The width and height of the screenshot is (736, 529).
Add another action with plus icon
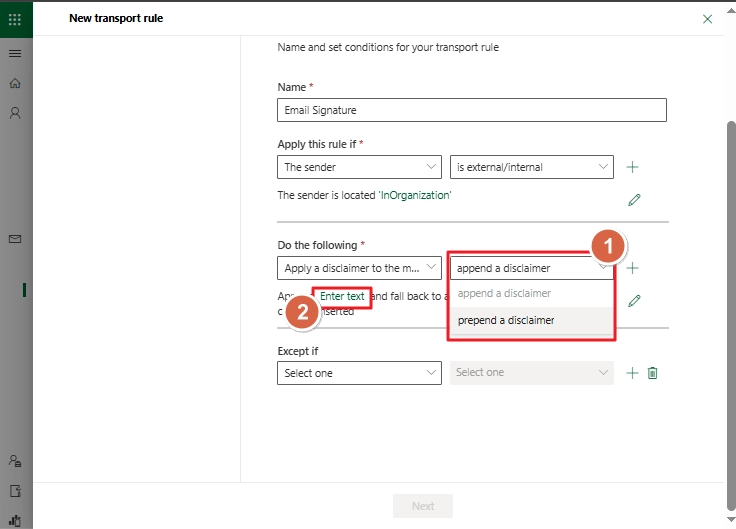[632, 268]
